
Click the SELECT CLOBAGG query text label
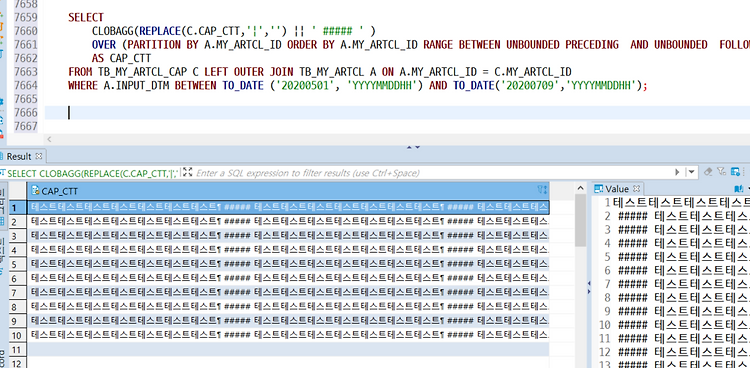(92, 173)
